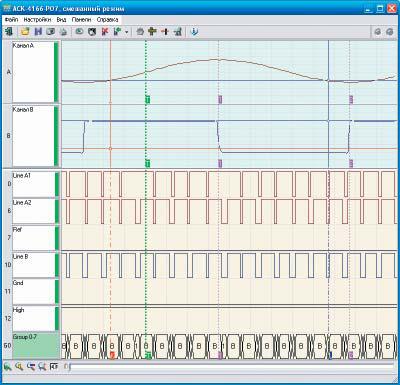Click the first zoom magnifier icon
The width and height of the screenshot is (400, 385).
(8, 367)
